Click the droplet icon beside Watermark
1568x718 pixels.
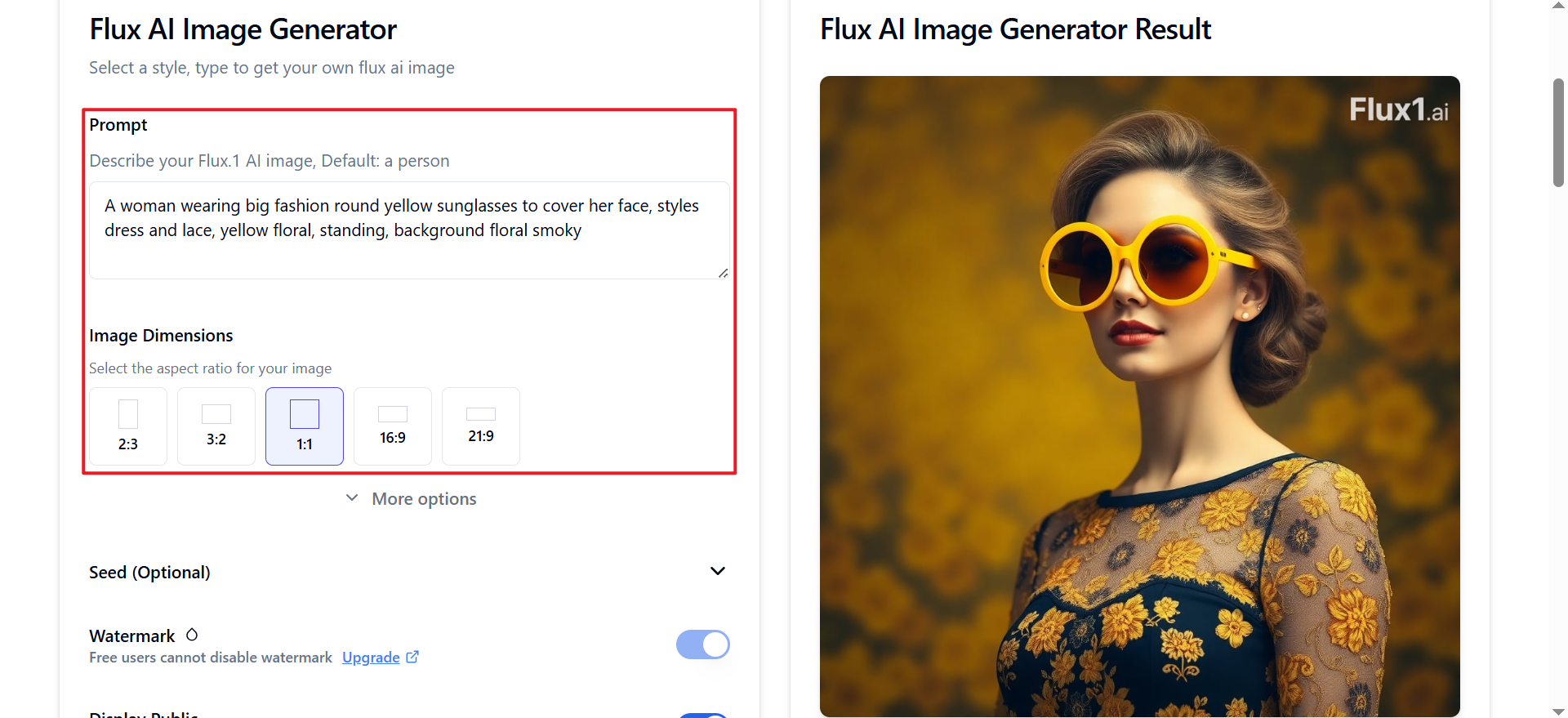[192, 635]
